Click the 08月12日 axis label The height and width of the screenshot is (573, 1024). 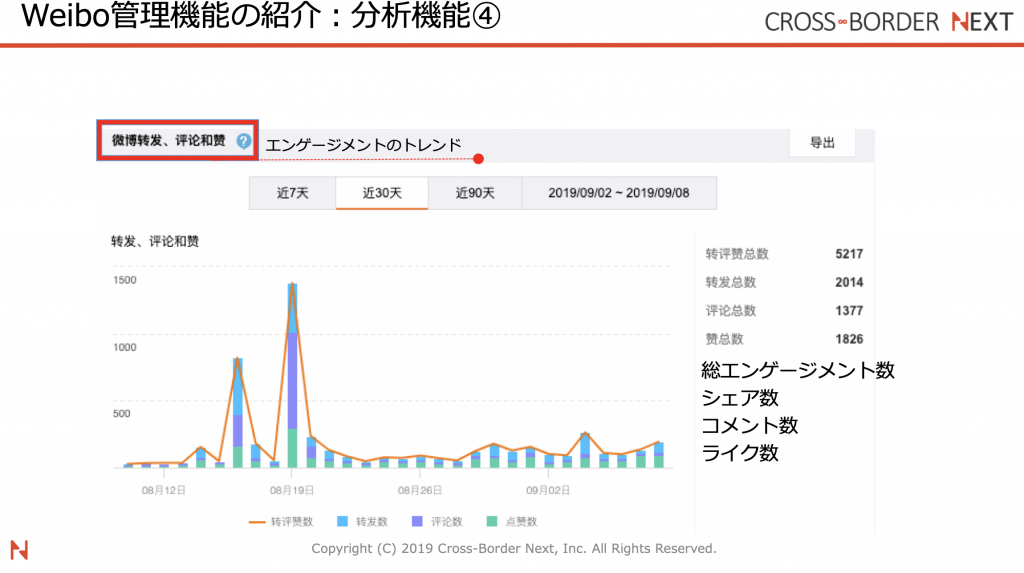(164, 490)
